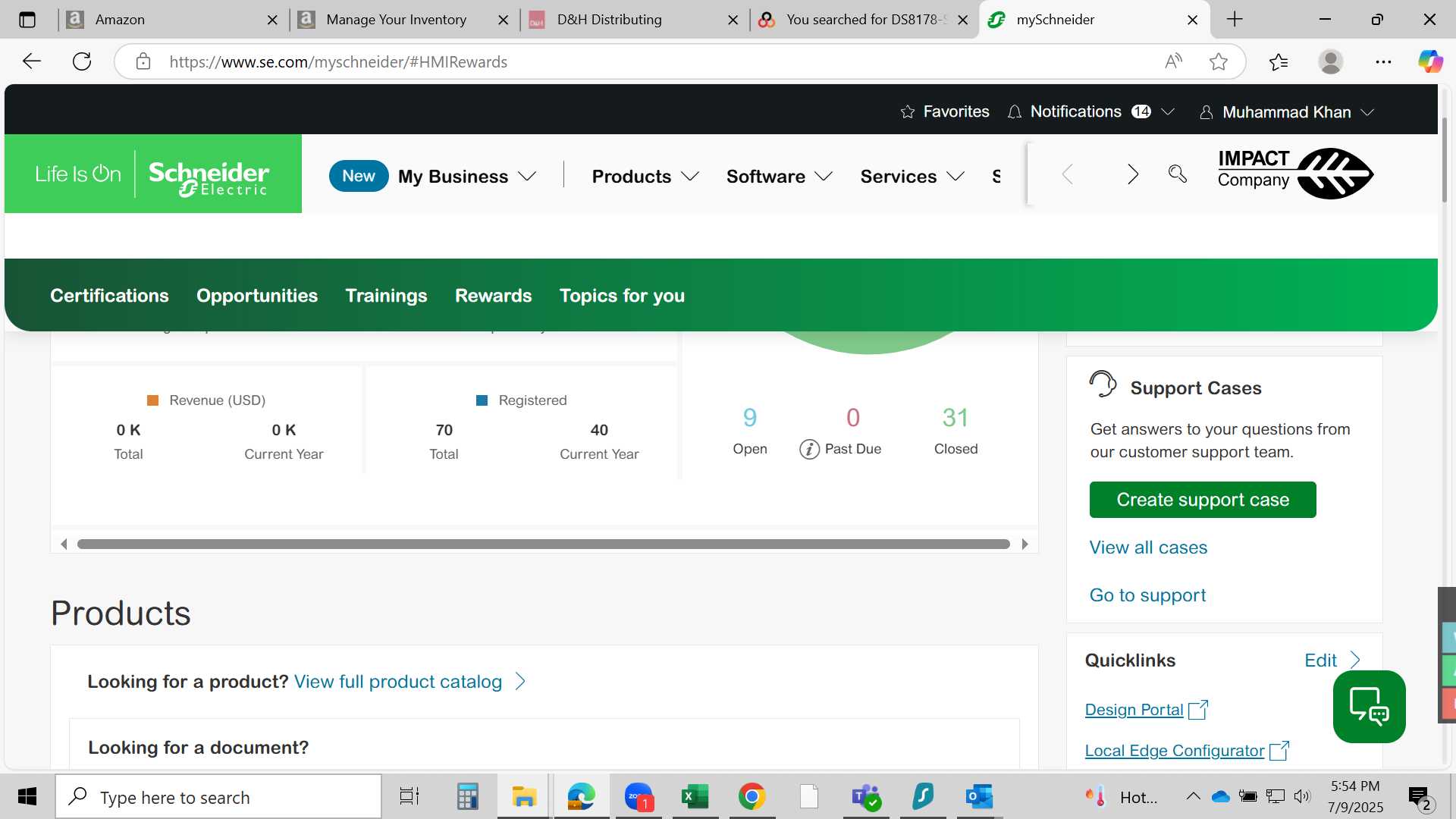Click the next arrow in navigation
The image size is (1456, 819).
(1132, 174)
